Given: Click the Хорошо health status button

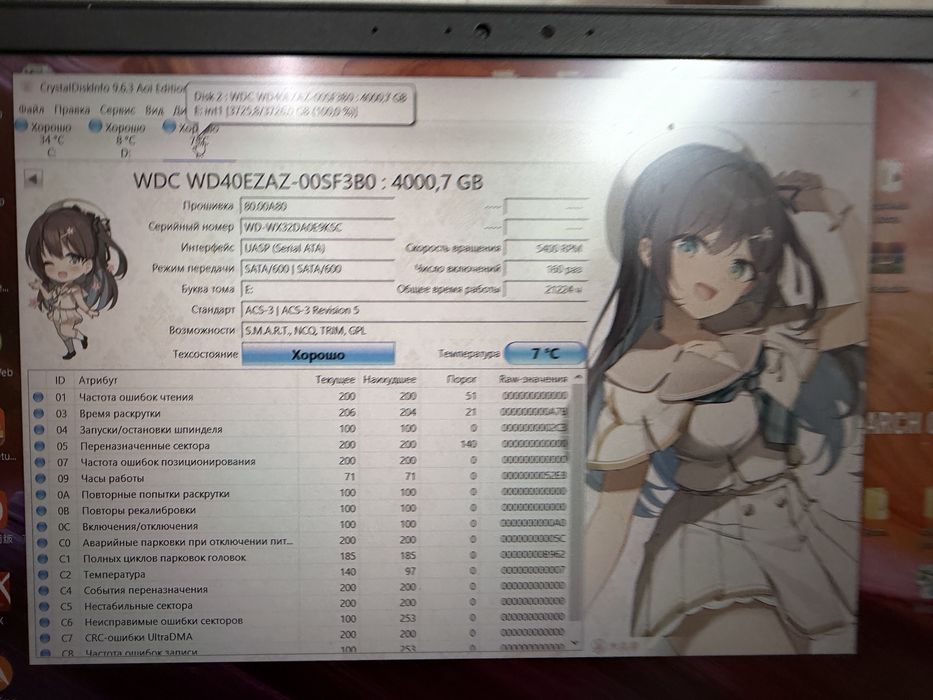Looking at the screenshot, I should pos(318,354).
